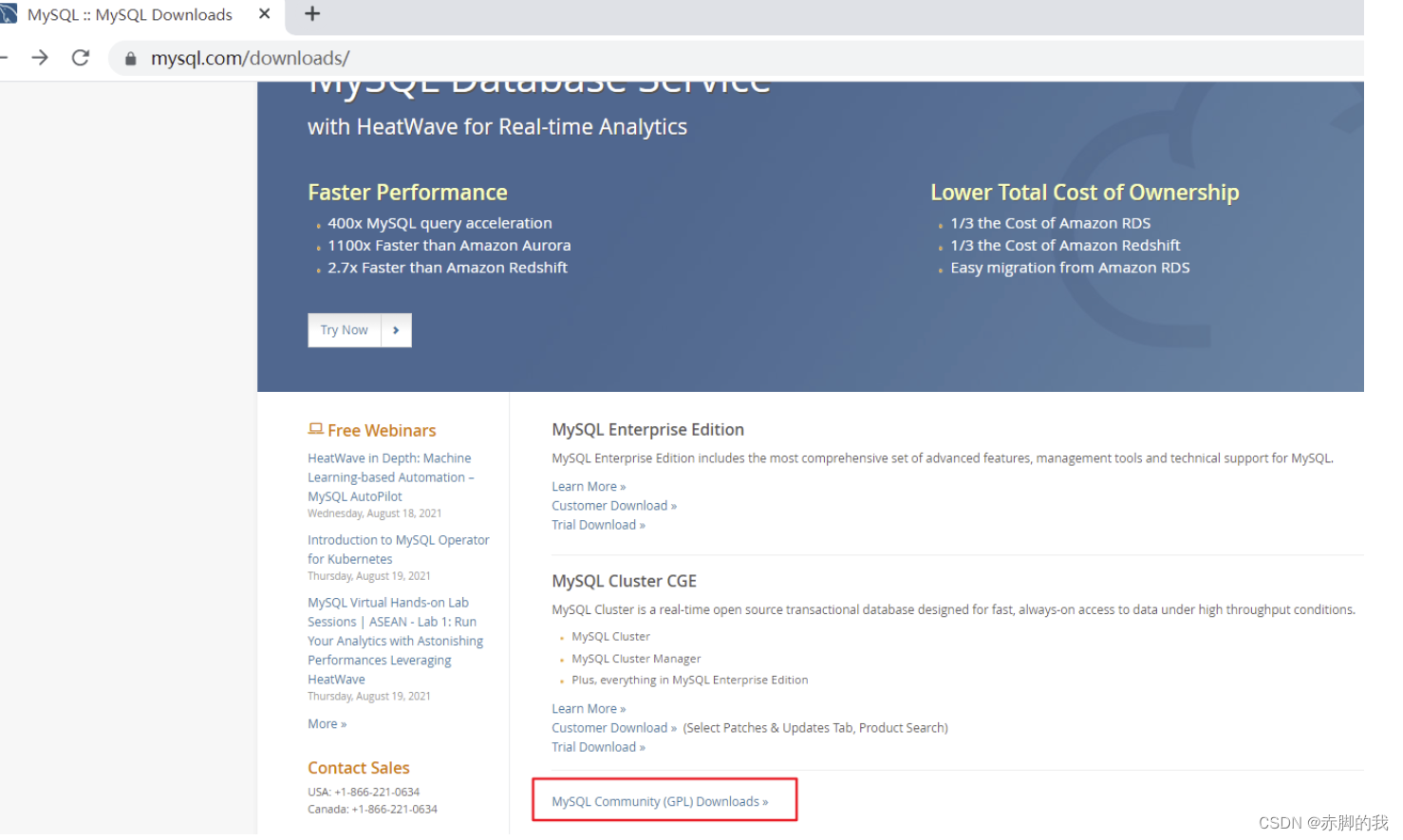Click '1/3 the Cost of Amazon Redshift' text
The width and height of the screenshot is (1403, 840).
click(x=1065, y=246)
